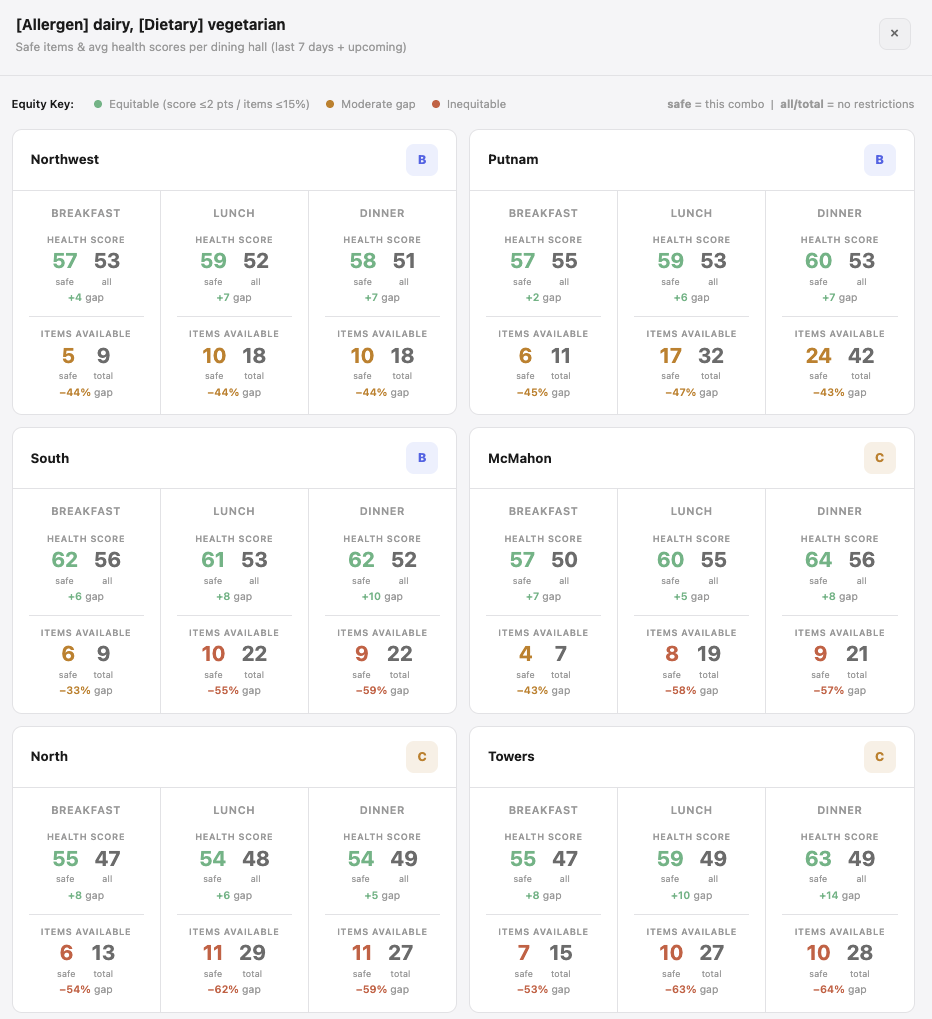This screenshot has width=932, height=1019.
Task: Click North breakfast total items count 13
Action: (103, 953)
